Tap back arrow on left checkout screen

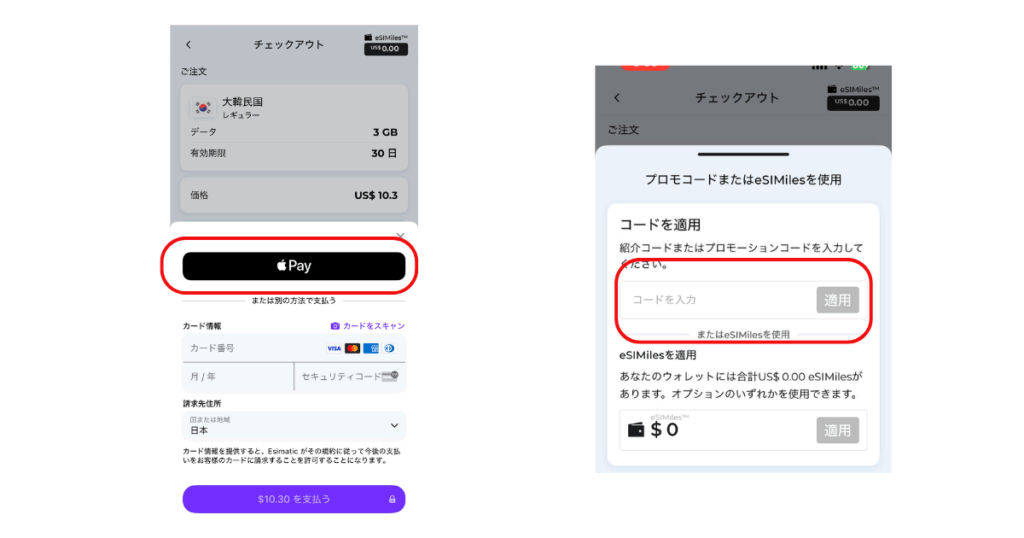tap(188, 44)
